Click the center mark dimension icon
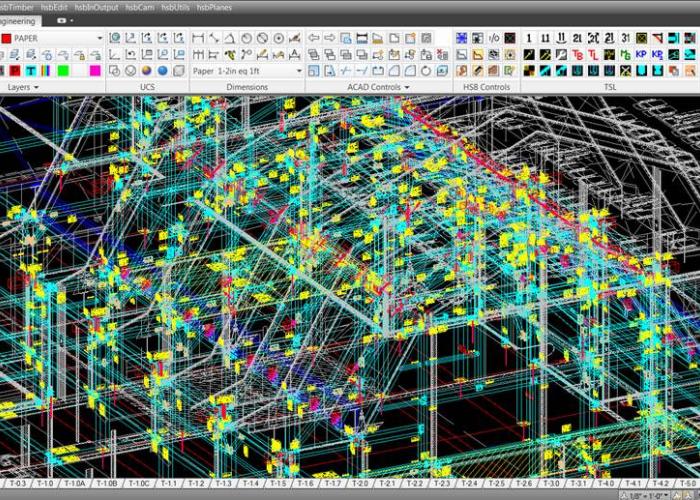700x500 pixels. tap(279, 38)
